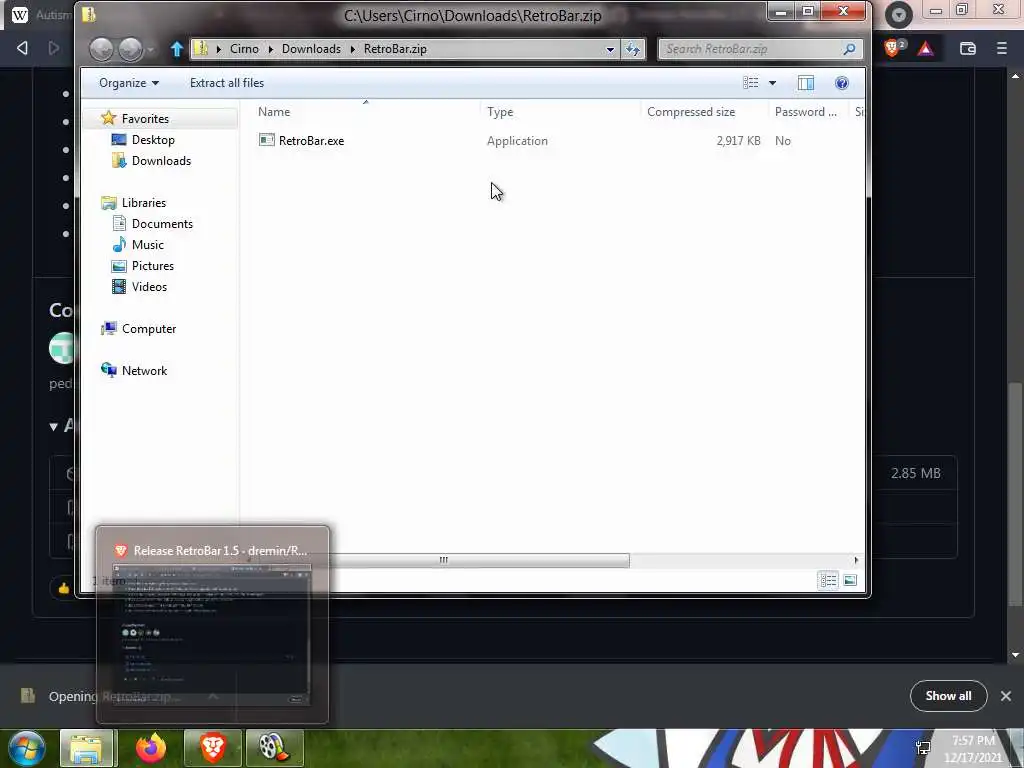Click Brave taskbar icon

(x=212, y=748)
